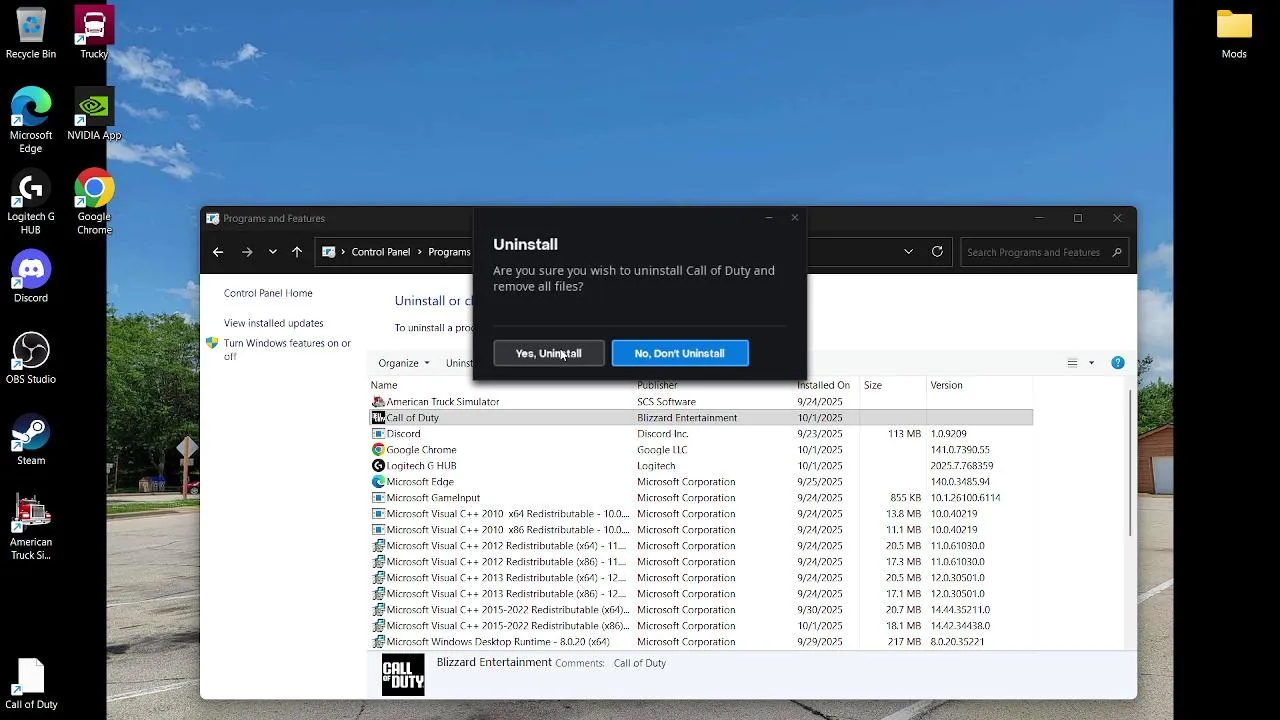Click version 141.0.7390.55 cell

(x=960, y=450)
